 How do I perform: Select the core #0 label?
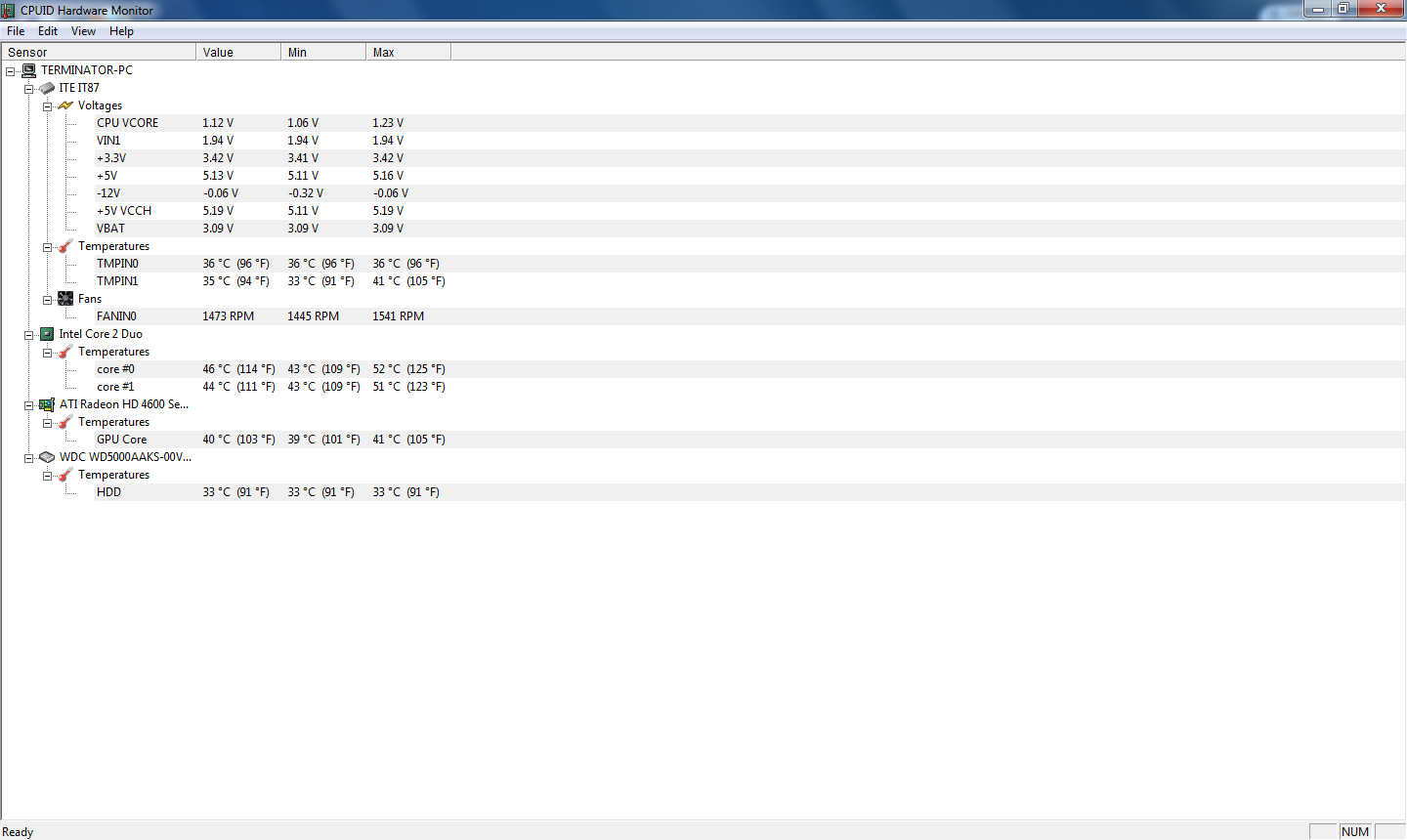(x=115, y=369)
